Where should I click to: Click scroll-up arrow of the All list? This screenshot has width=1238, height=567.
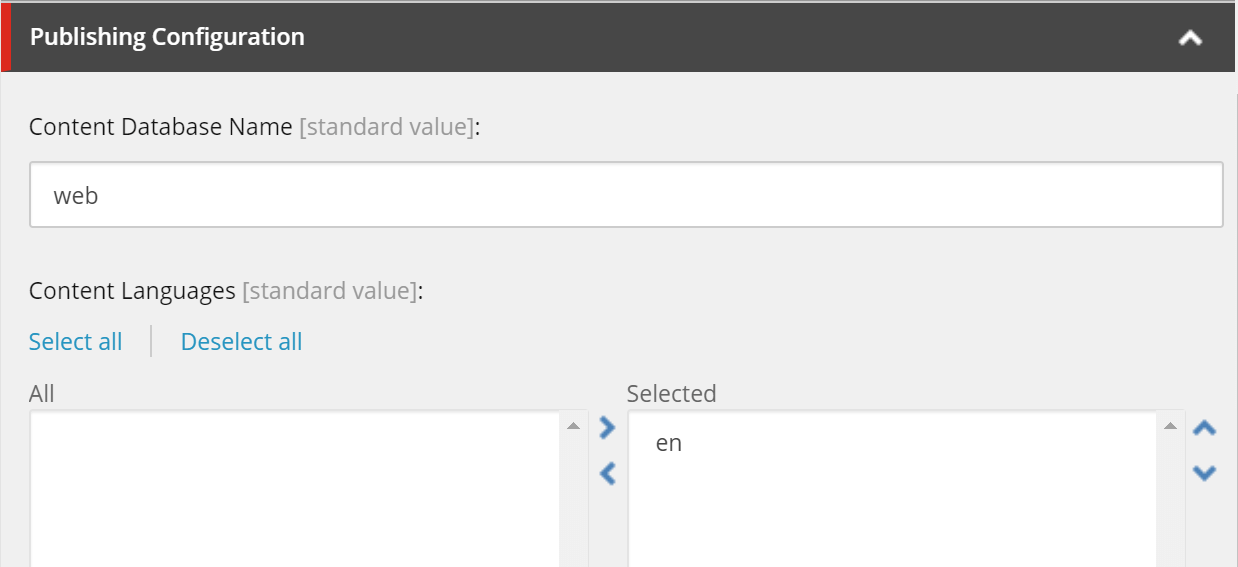pos(573,426)
